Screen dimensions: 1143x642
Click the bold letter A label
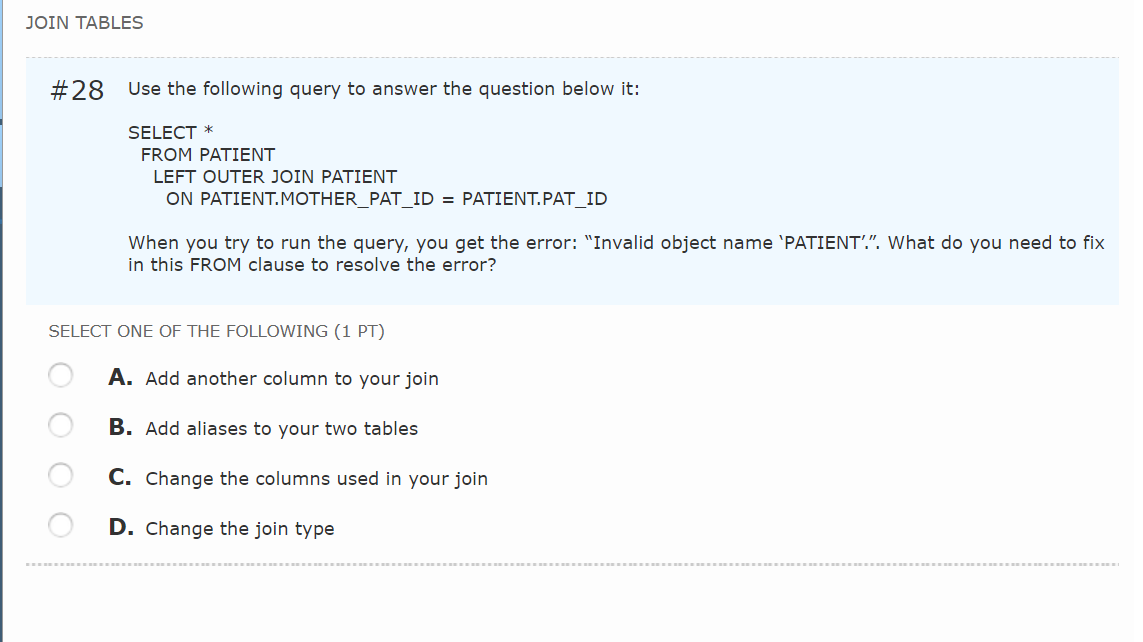(119, 378)
